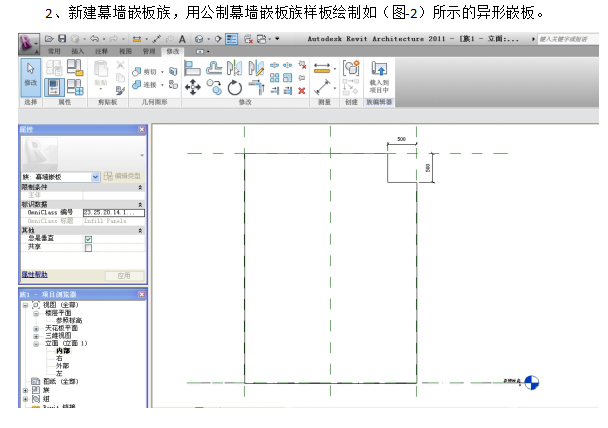This screenshot has width=608, height=428.
Task: Toggle the Shared (共享) checkbox
Action: [89, 247]
